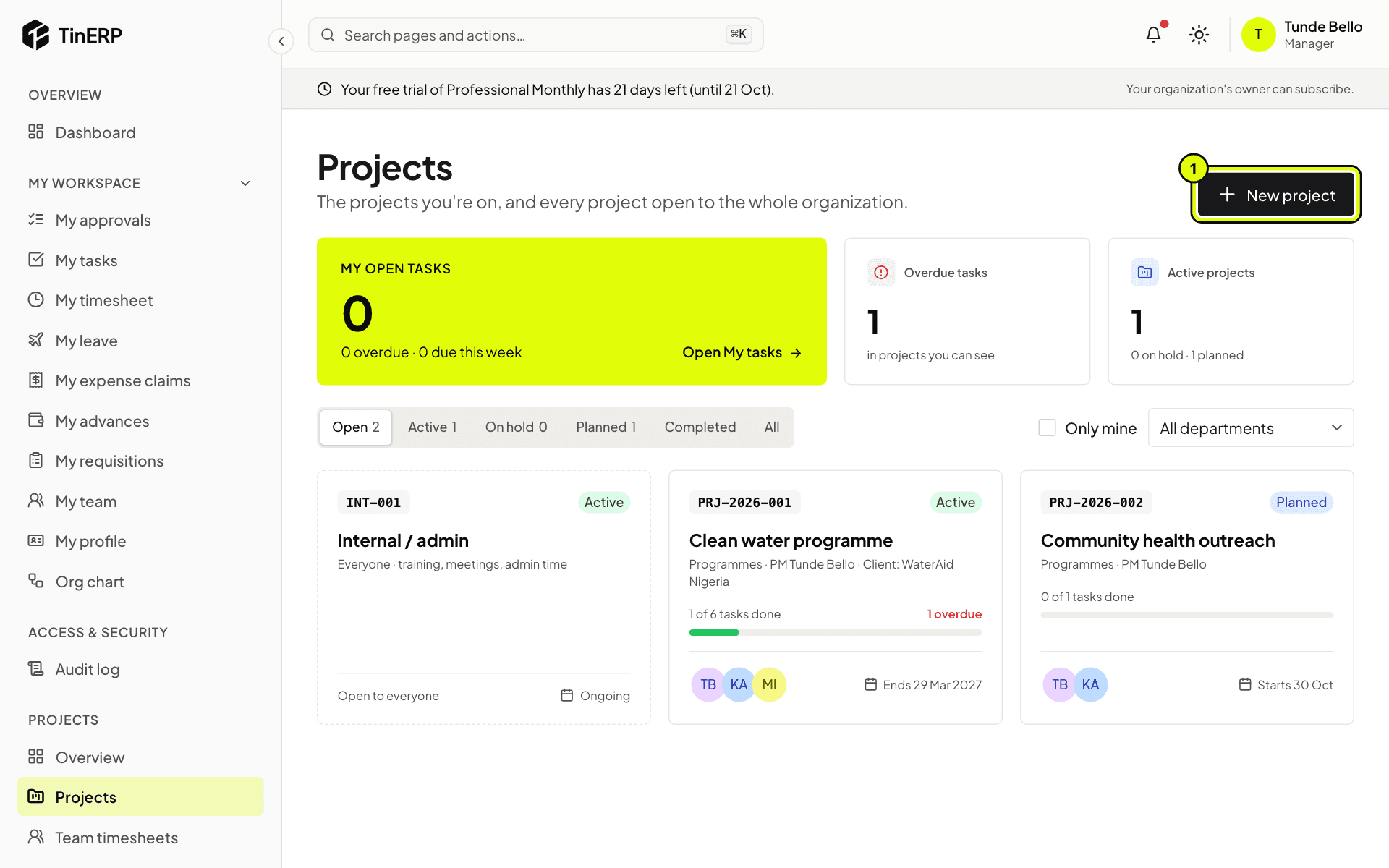Click the Projects folder icon in sidebar
1389x868 pixels.
click(35, 796)
